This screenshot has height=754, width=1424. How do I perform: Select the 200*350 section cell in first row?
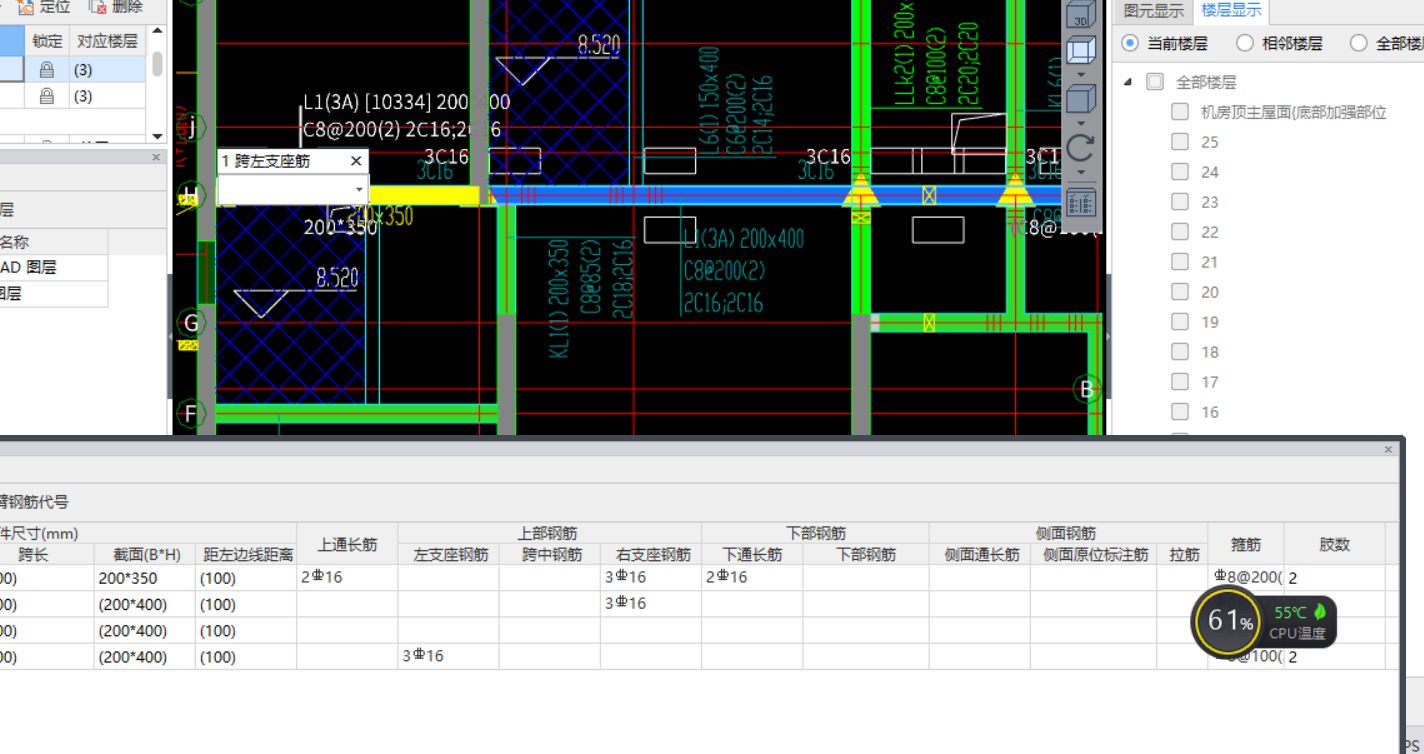tap(145, 578)
